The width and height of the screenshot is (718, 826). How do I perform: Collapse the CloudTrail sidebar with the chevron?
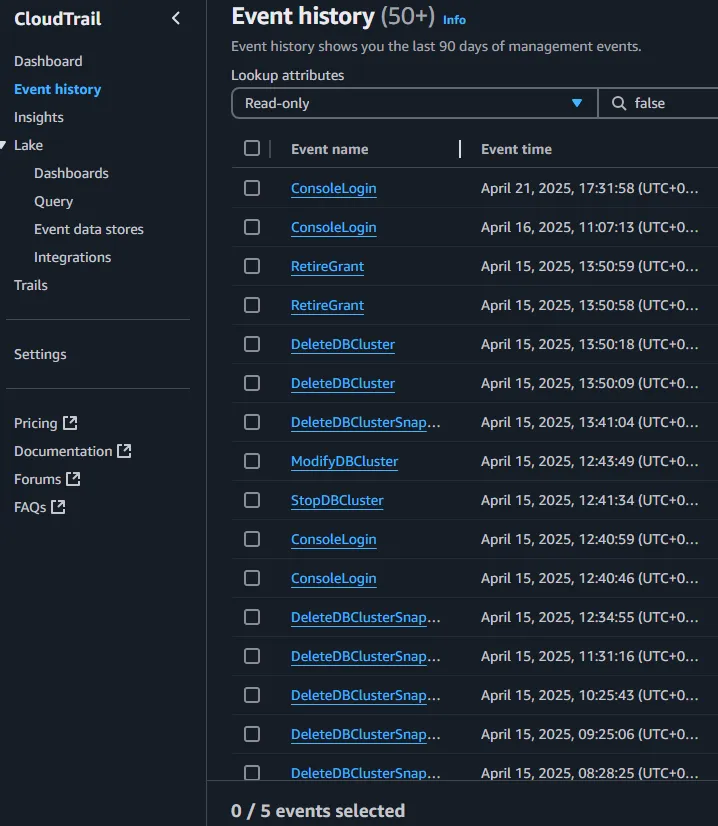[176, 18]
